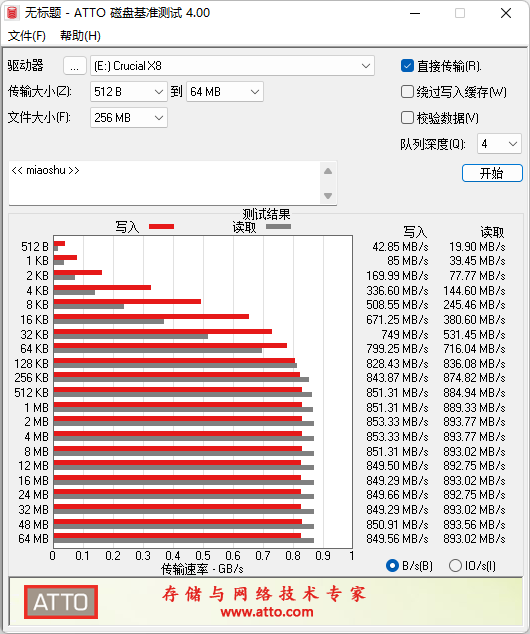This screenshot has height=634, width=530.
Task: Minimize the ATTO window
Action: 415,13
